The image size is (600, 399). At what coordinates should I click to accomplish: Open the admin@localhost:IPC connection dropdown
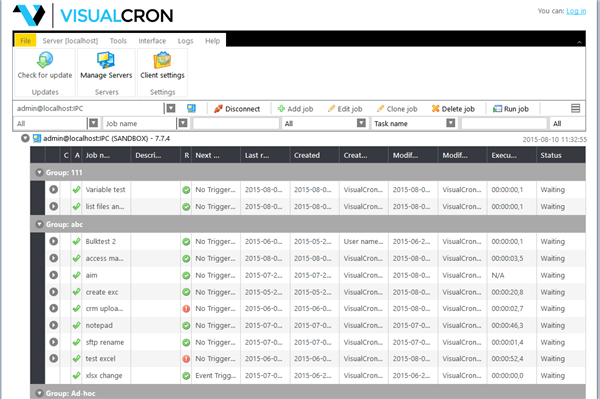pos(171,108)
